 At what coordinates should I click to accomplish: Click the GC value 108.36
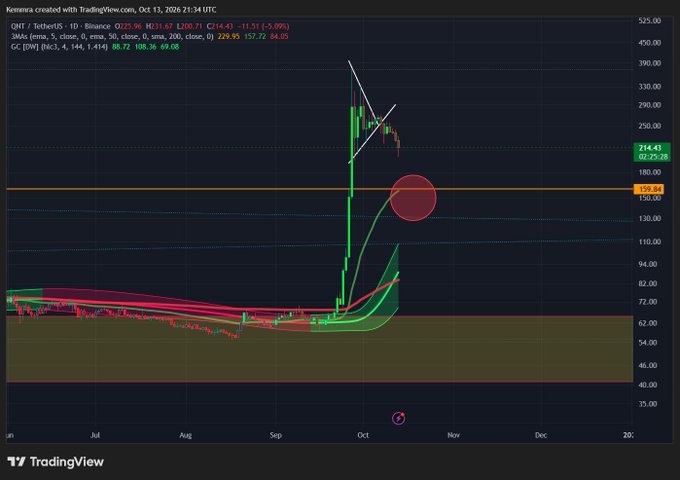pyautogui.click(x=145, y=46)
